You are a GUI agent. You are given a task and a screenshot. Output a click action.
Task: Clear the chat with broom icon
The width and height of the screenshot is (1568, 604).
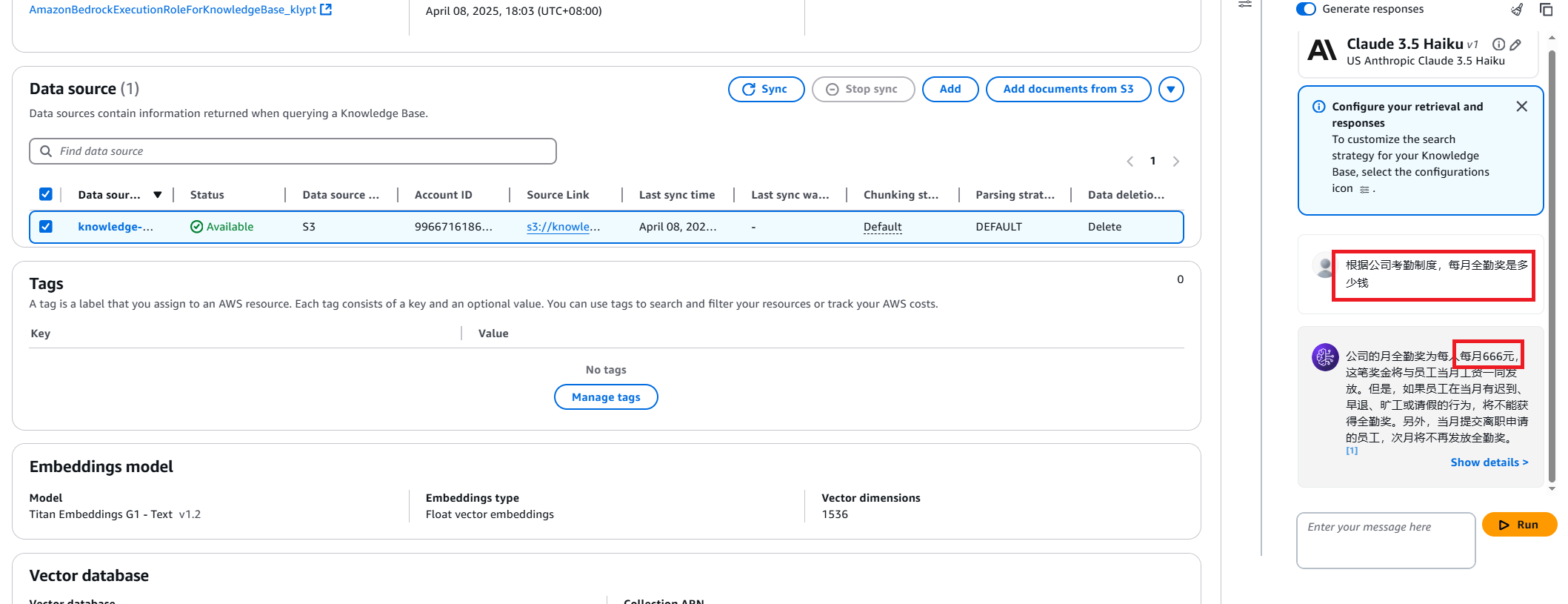(x=1517, y=10)
